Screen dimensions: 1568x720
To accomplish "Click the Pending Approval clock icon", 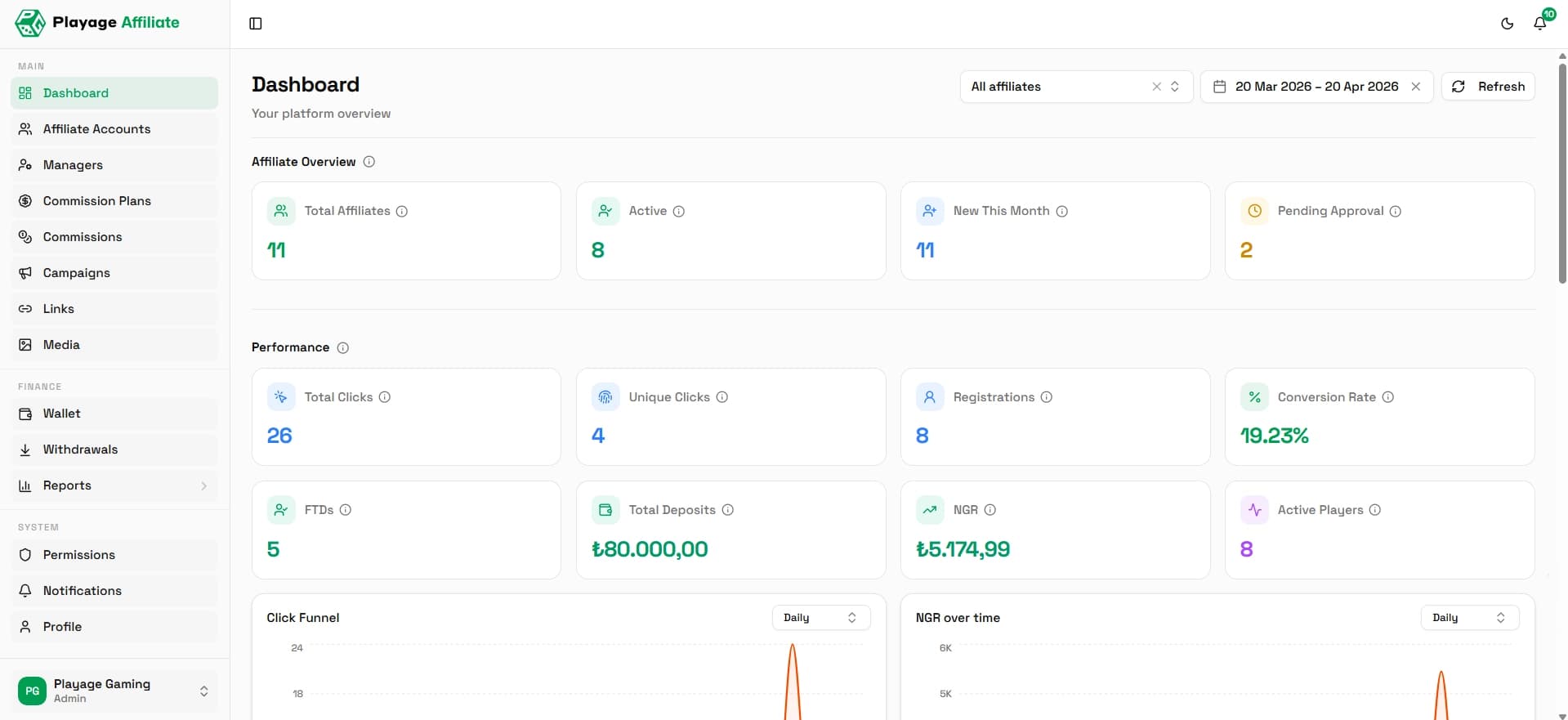I will pos(1254,211).
